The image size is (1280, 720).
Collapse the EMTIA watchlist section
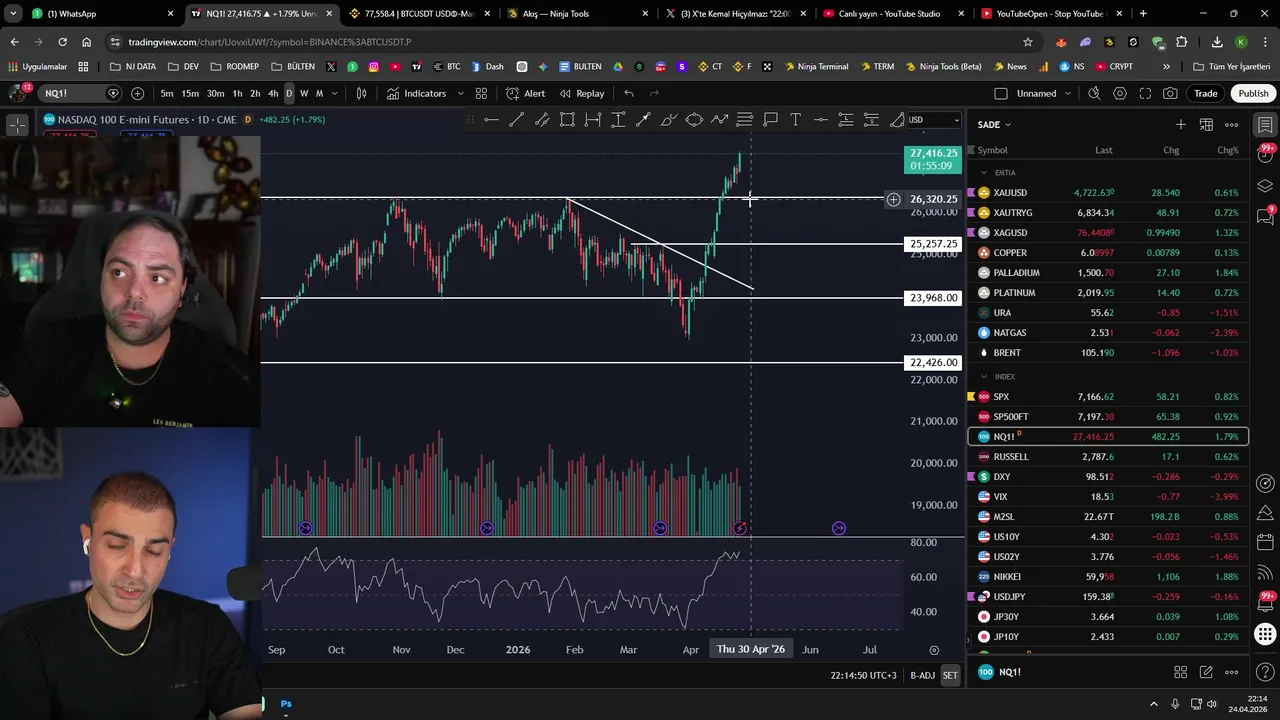pos(984,173)
